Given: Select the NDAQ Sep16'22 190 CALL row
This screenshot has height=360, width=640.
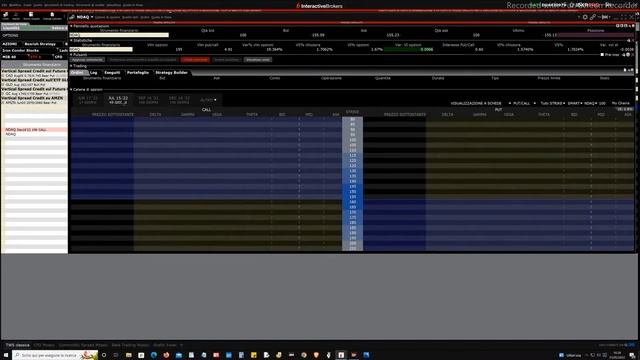Looking at the screenshot, I should tap(34, 130).
